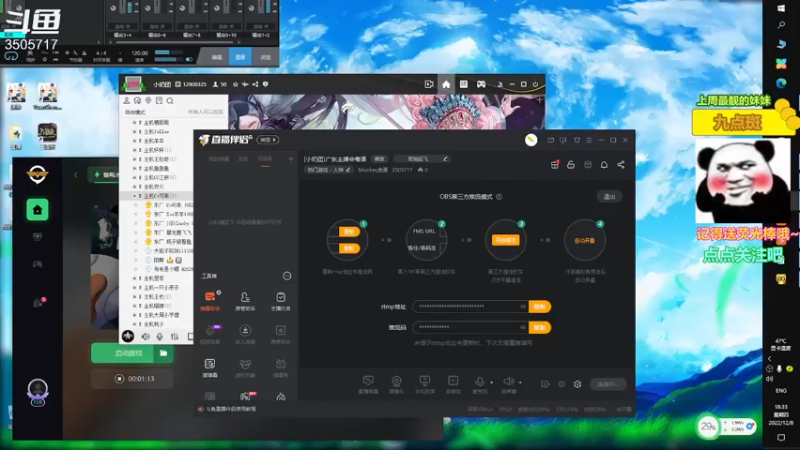Add a new scene with the plus tab
The height and width of the screenshot is (450, 800).
(x=291, y=159)
